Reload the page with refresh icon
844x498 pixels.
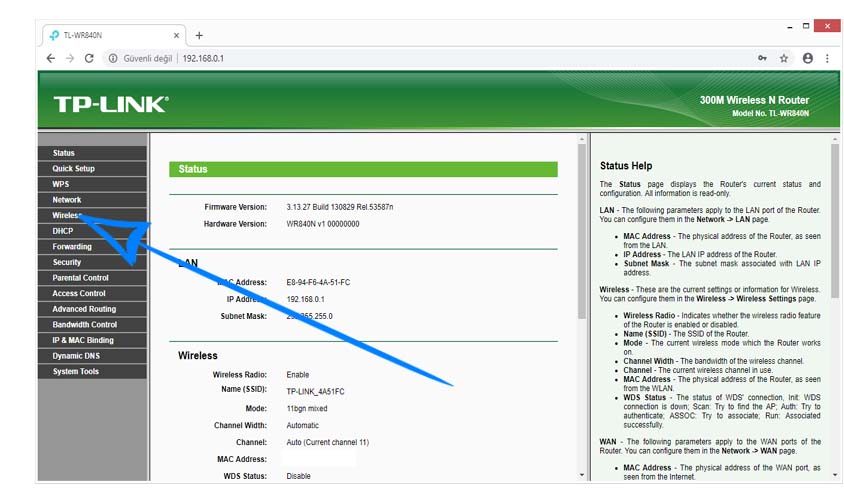(x=89, y=58)
